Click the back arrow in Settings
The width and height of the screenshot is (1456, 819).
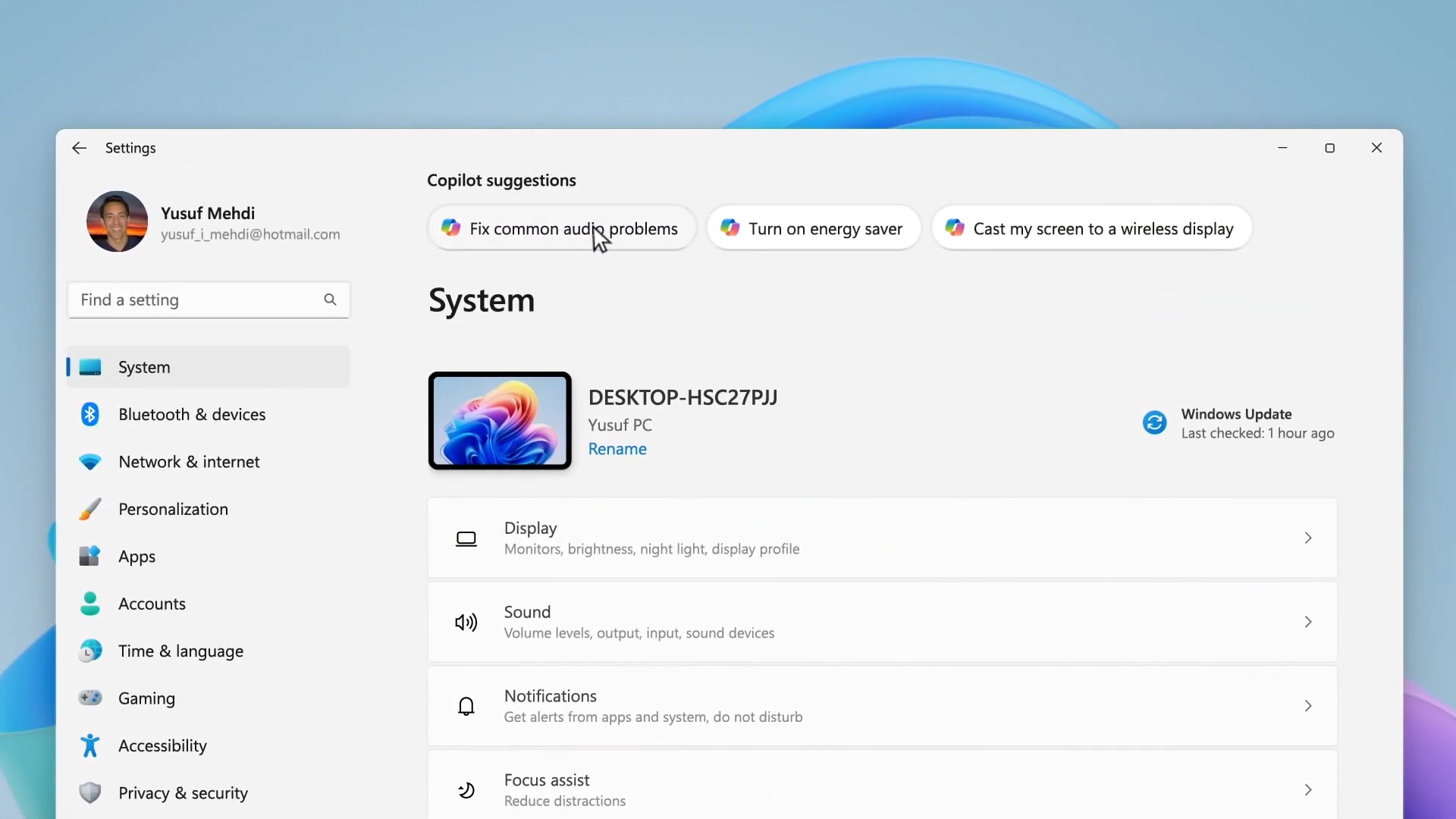click(x=79, y=148)
